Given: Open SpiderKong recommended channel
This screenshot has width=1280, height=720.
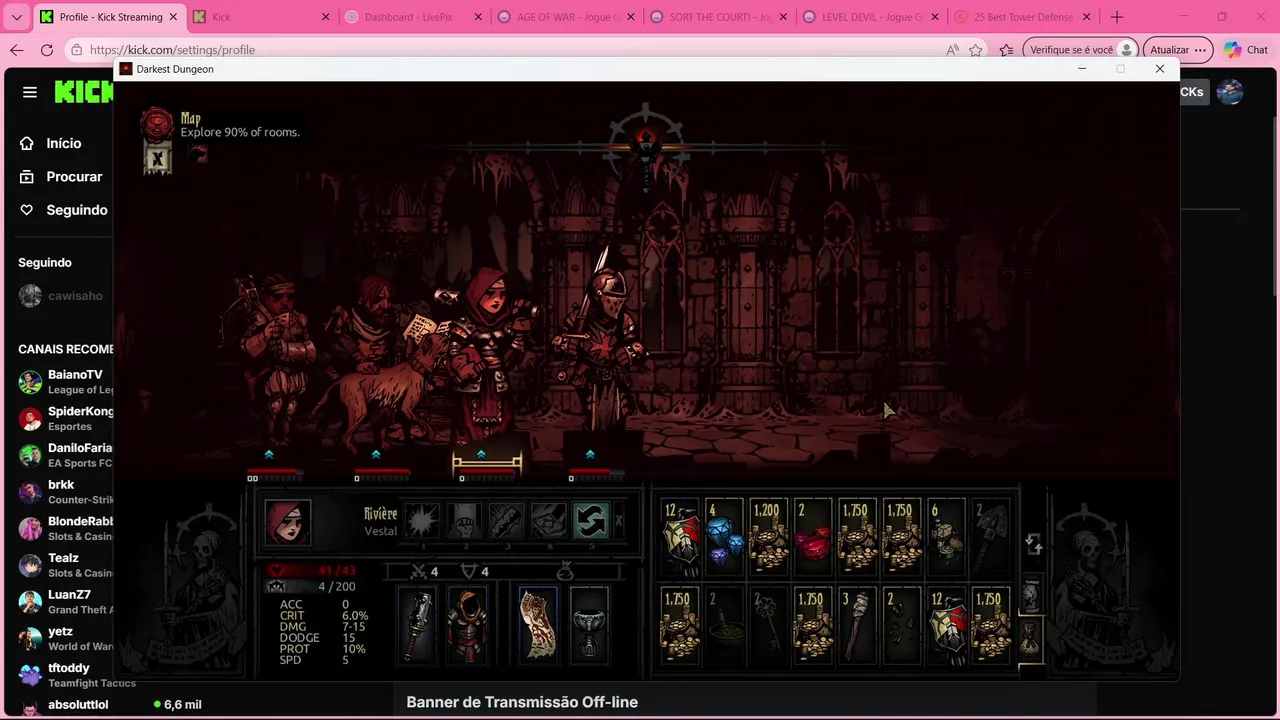Looking at the screenshot, I should pos(66,418).
